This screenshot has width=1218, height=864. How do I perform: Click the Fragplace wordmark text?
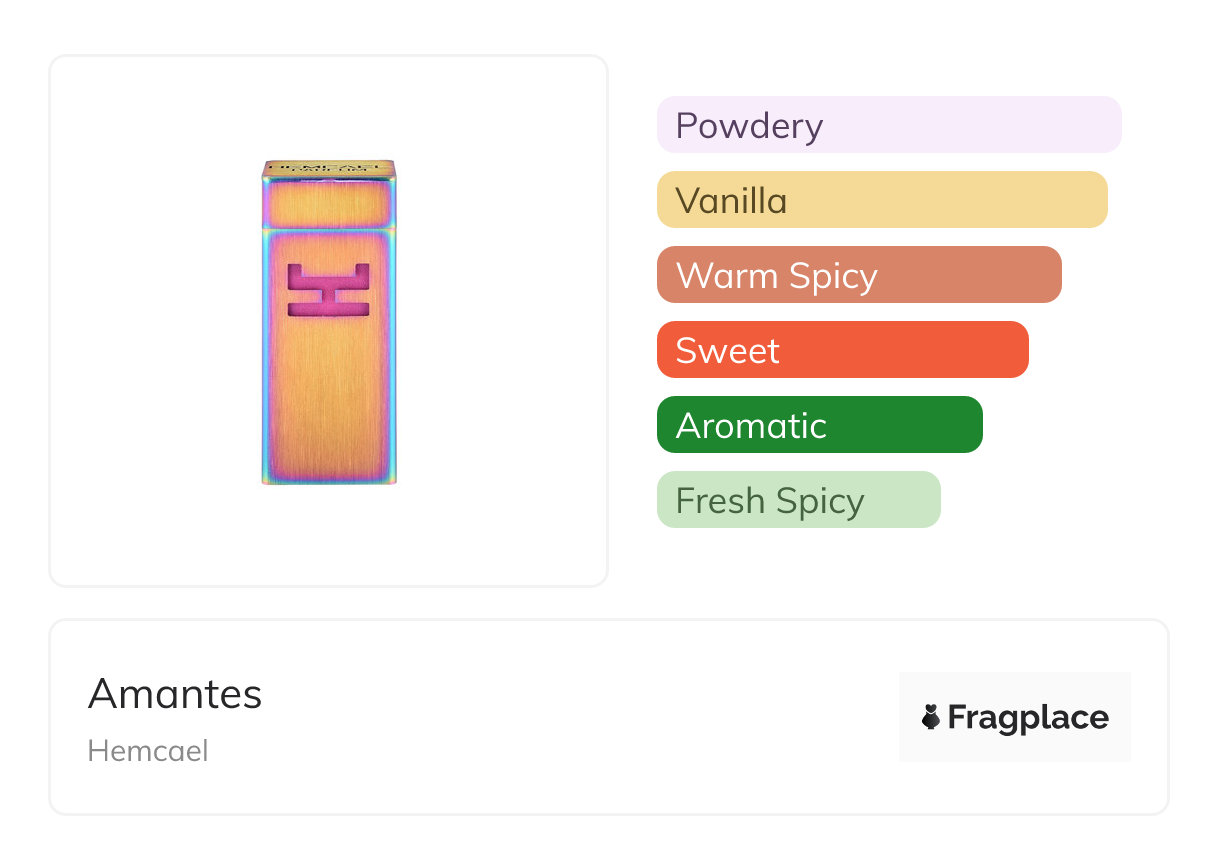(1028, 717)
